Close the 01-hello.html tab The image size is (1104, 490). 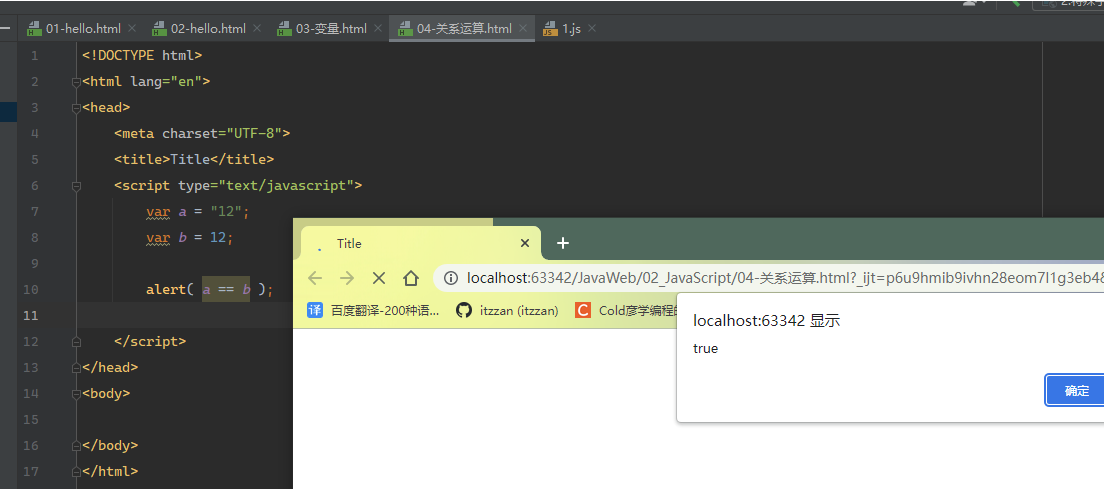131,29
